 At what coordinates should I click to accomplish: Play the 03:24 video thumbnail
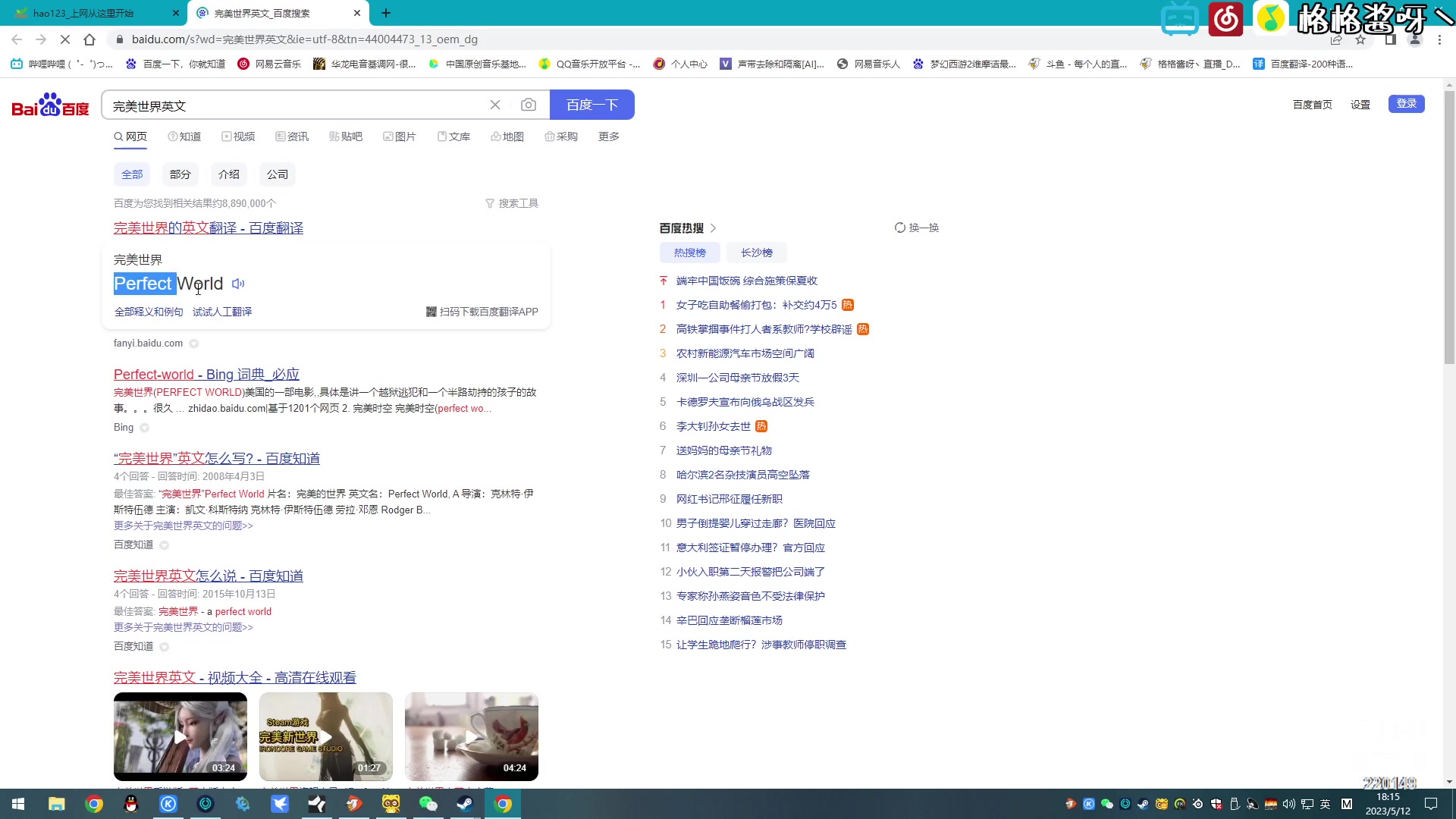[x=180, y=736]
